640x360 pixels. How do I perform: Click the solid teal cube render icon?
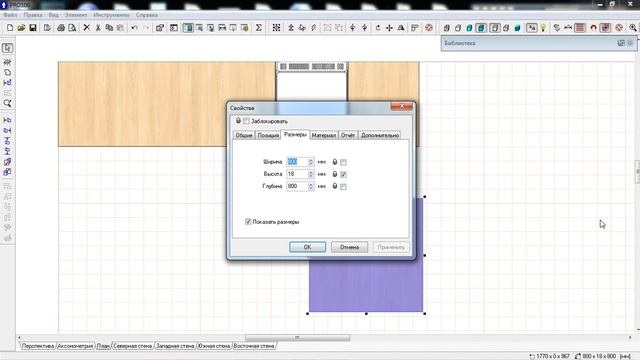tap(517, 28)
